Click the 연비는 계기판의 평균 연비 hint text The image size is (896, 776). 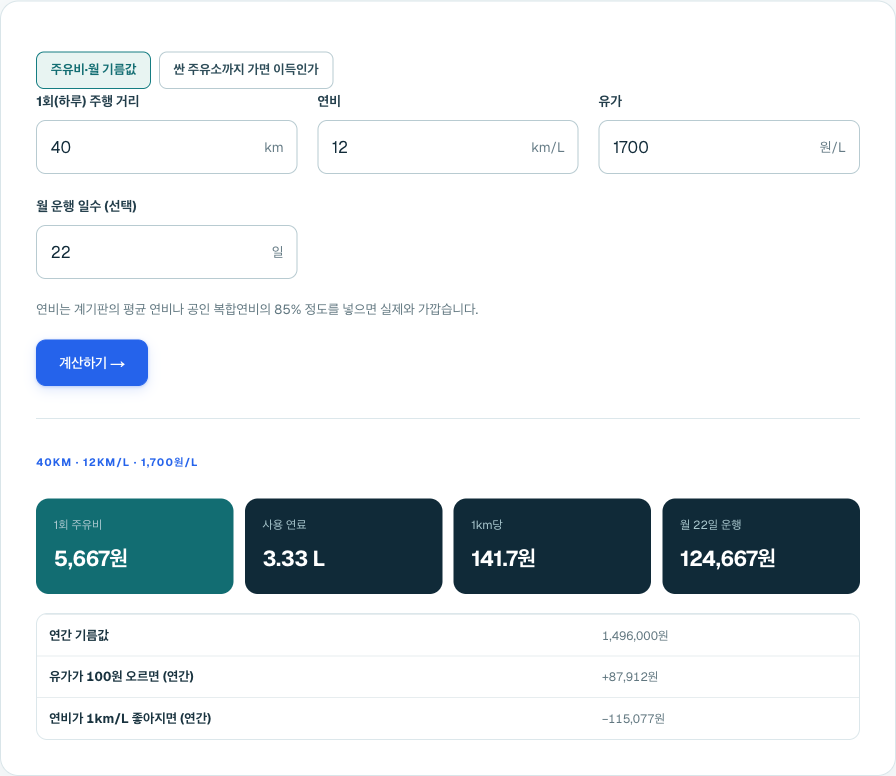[257, 309]
